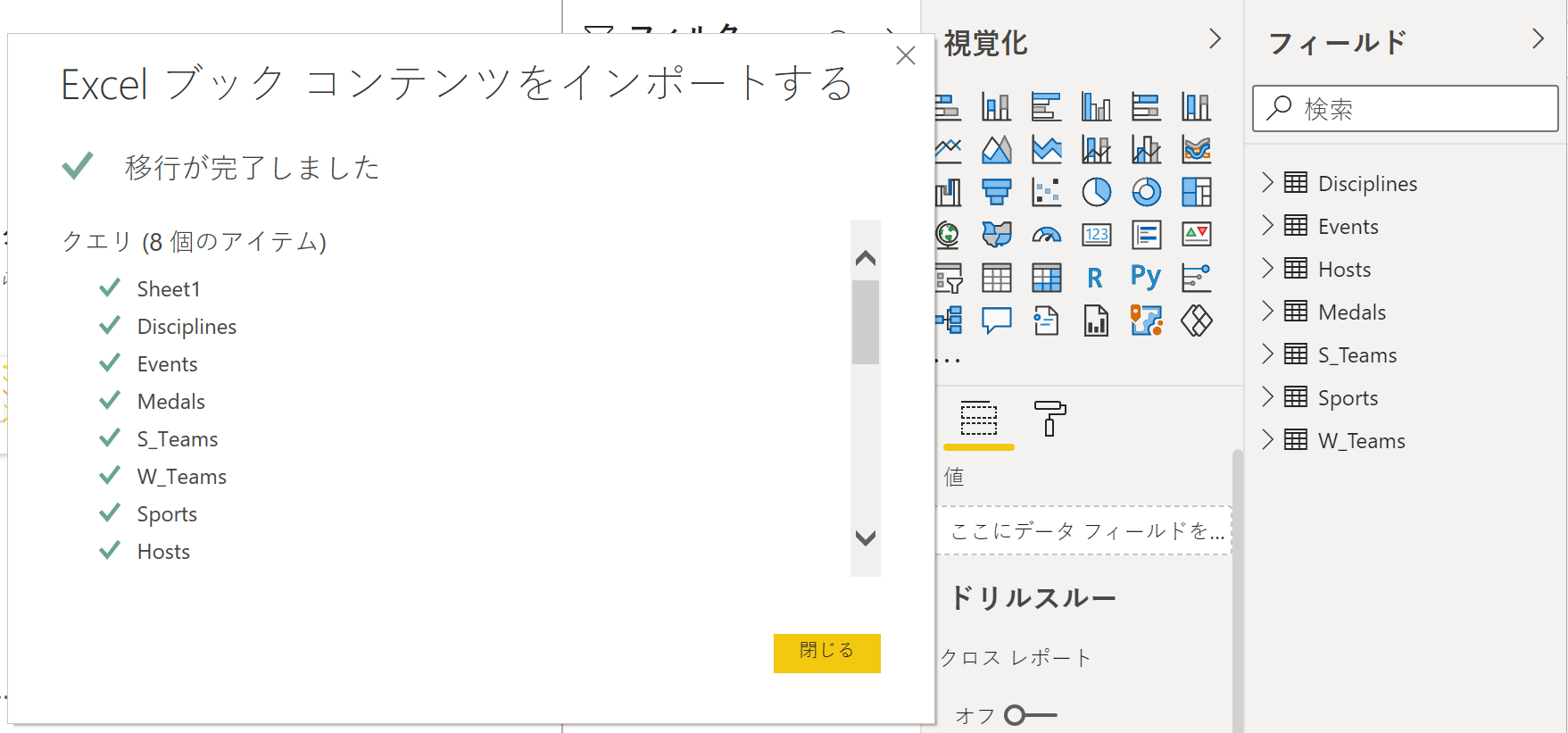This screenshot has height=733, width=1568.
Task: Select the pie chart visual
Action: click(1097, 192)
